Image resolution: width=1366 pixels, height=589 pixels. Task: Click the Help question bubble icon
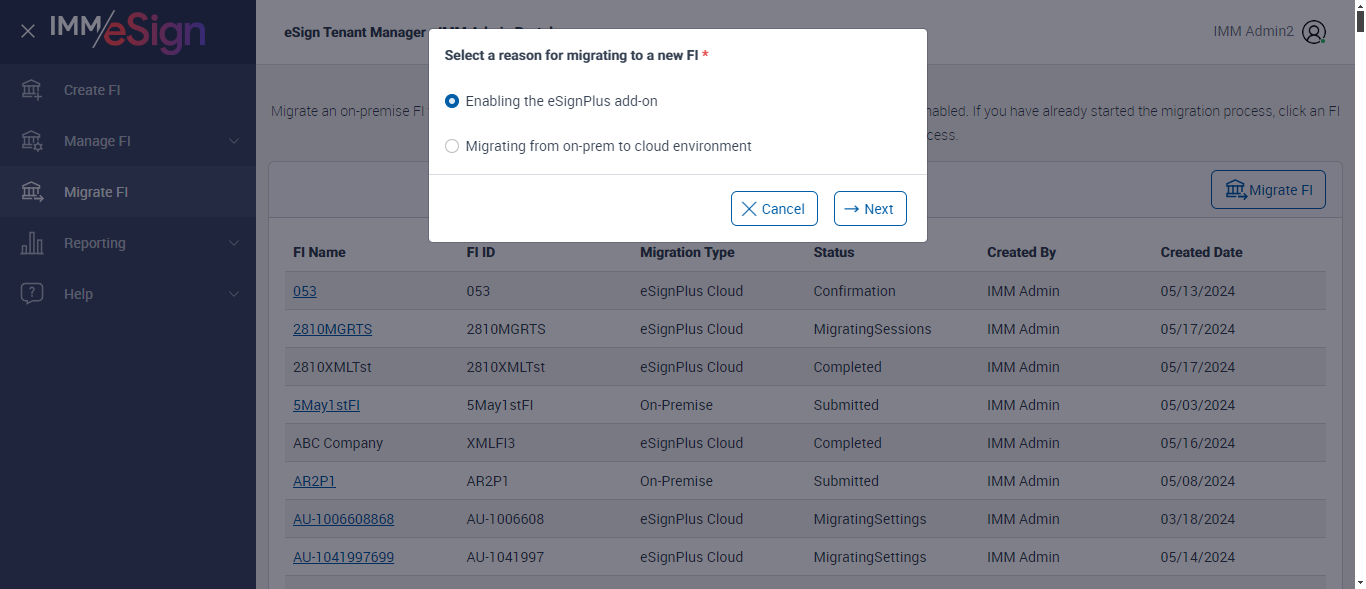point(32,294)
